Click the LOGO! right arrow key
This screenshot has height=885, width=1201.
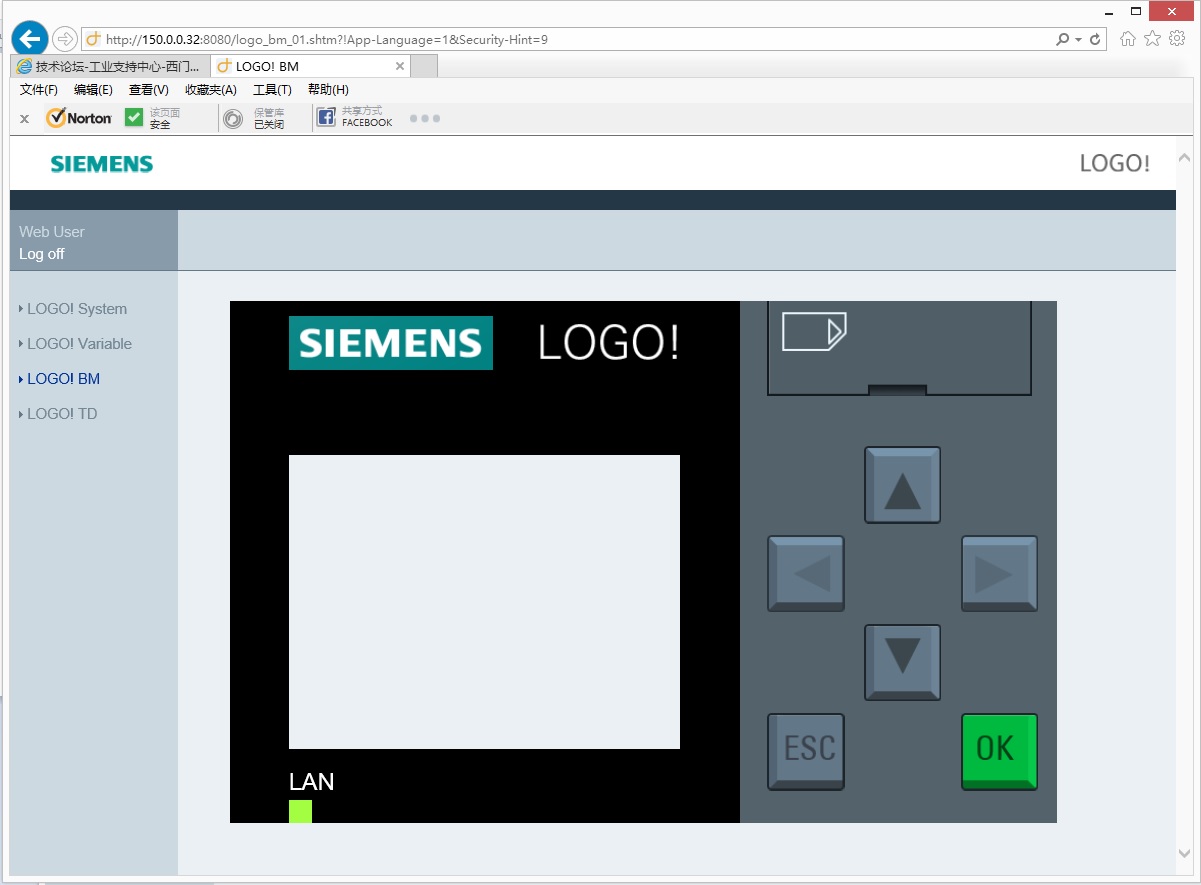(1000, 574)
